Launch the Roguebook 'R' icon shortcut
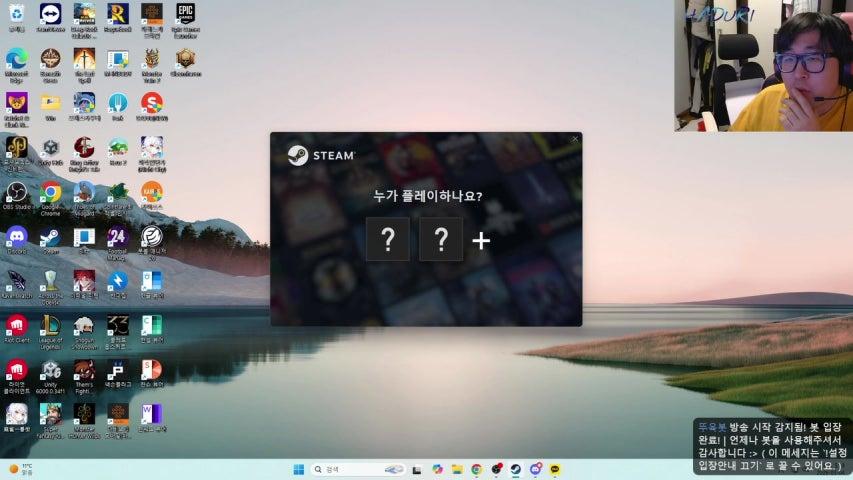853x480 pixels. coord(118,17)
